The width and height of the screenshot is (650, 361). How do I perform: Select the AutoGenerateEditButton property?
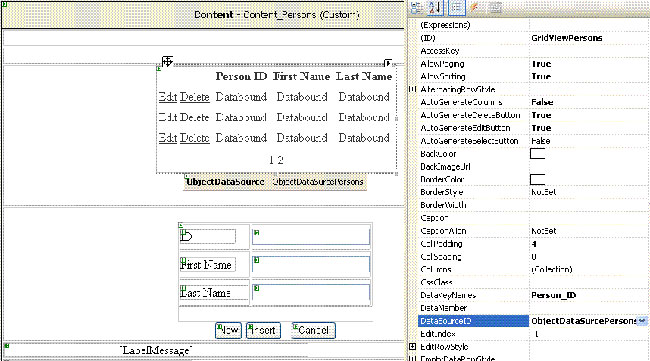point(465,128)
